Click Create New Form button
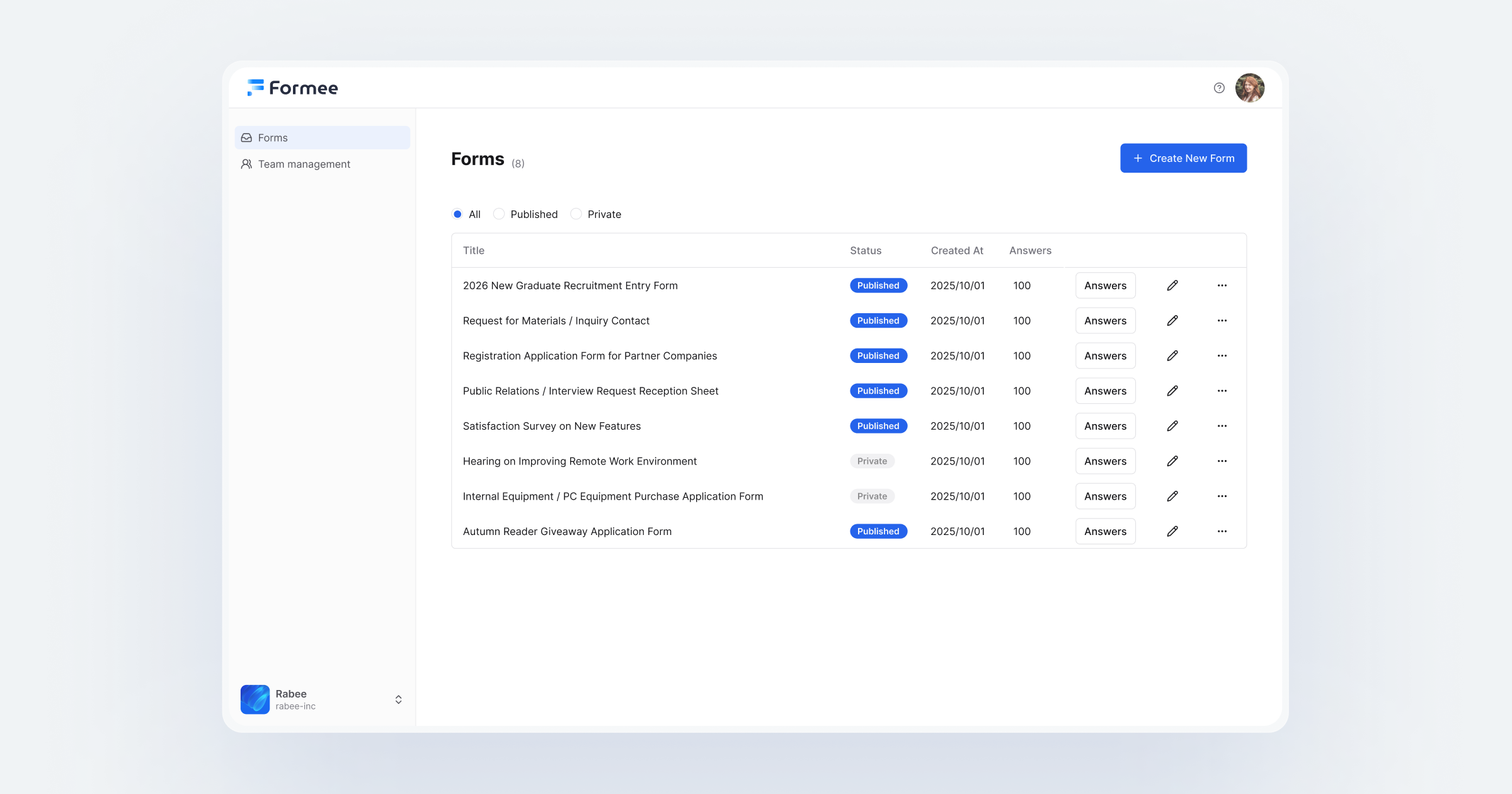 click(x=1183, y=158)
